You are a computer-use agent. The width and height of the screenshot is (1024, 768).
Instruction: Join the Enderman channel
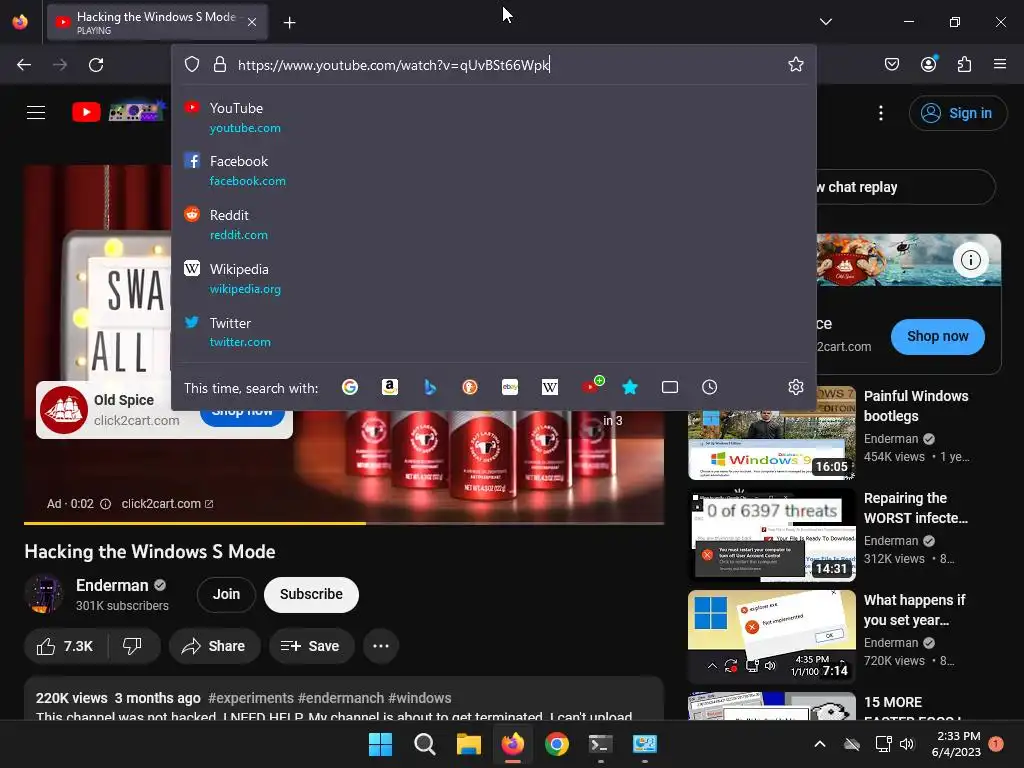coord(226,594)
